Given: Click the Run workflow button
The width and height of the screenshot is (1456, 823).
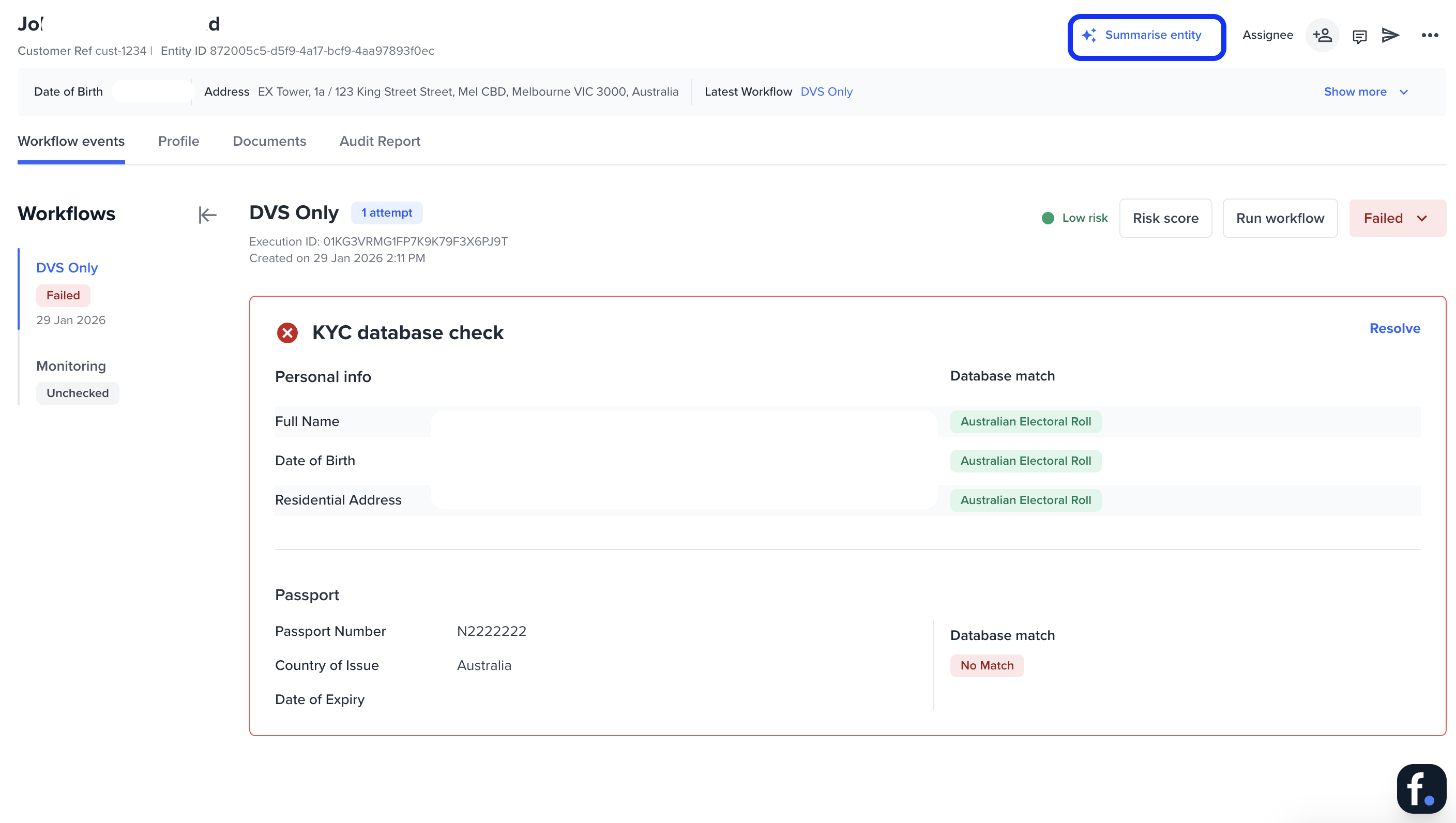Looking at the screenshot, I should [1280, 218].
